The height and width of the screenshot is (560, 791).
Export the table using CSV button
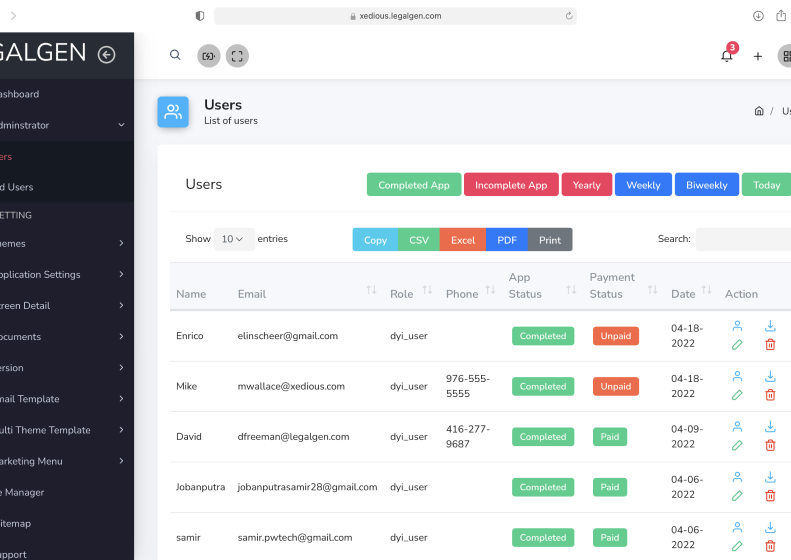[418, 240]
